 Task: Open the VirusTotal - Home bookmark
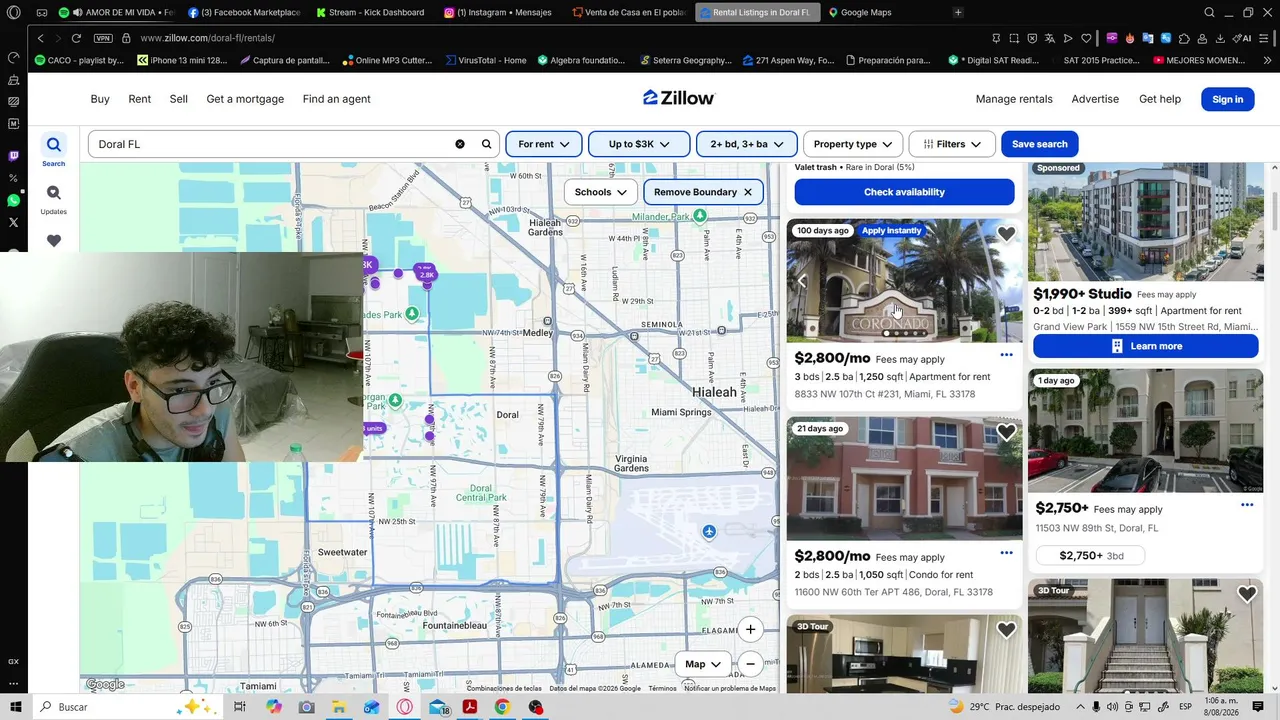[485, 60]
